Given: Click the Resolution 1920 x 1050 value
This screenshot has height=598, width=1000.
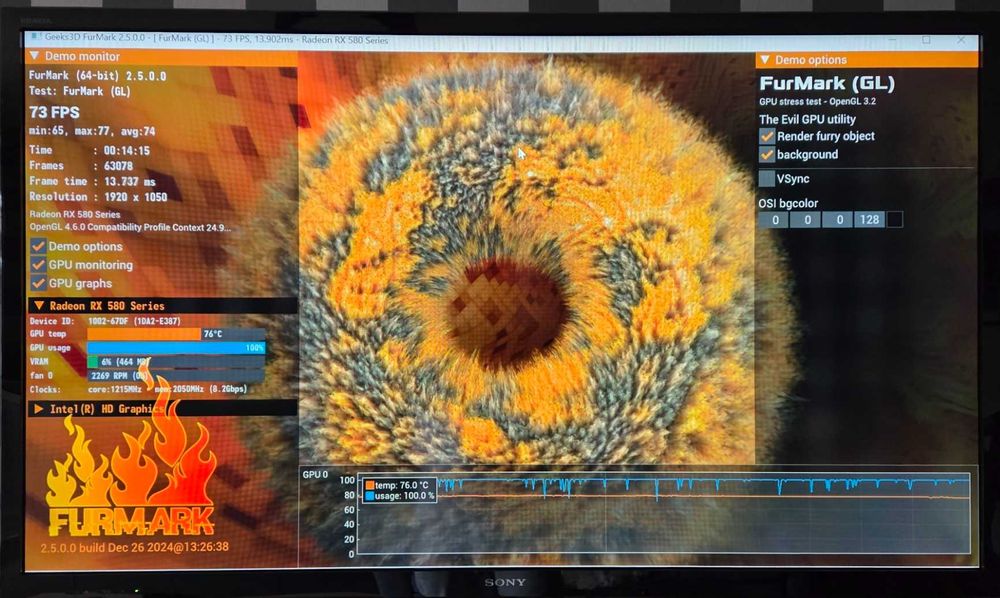Looking at the screenshot, I should coord(136,197).
